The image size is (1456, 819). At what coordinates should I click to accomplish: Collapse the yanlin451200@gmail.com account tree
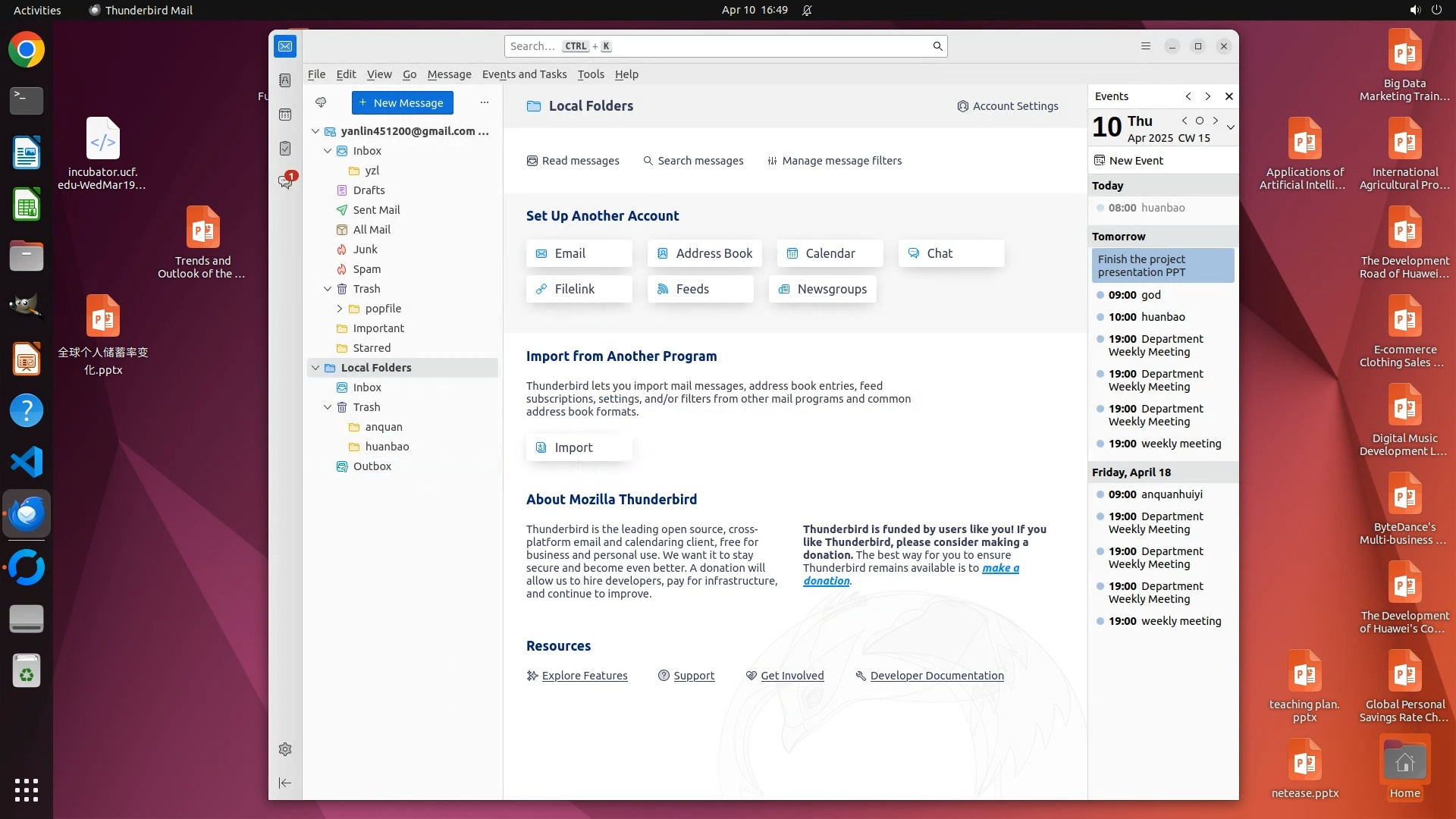(x=315, y=131)
